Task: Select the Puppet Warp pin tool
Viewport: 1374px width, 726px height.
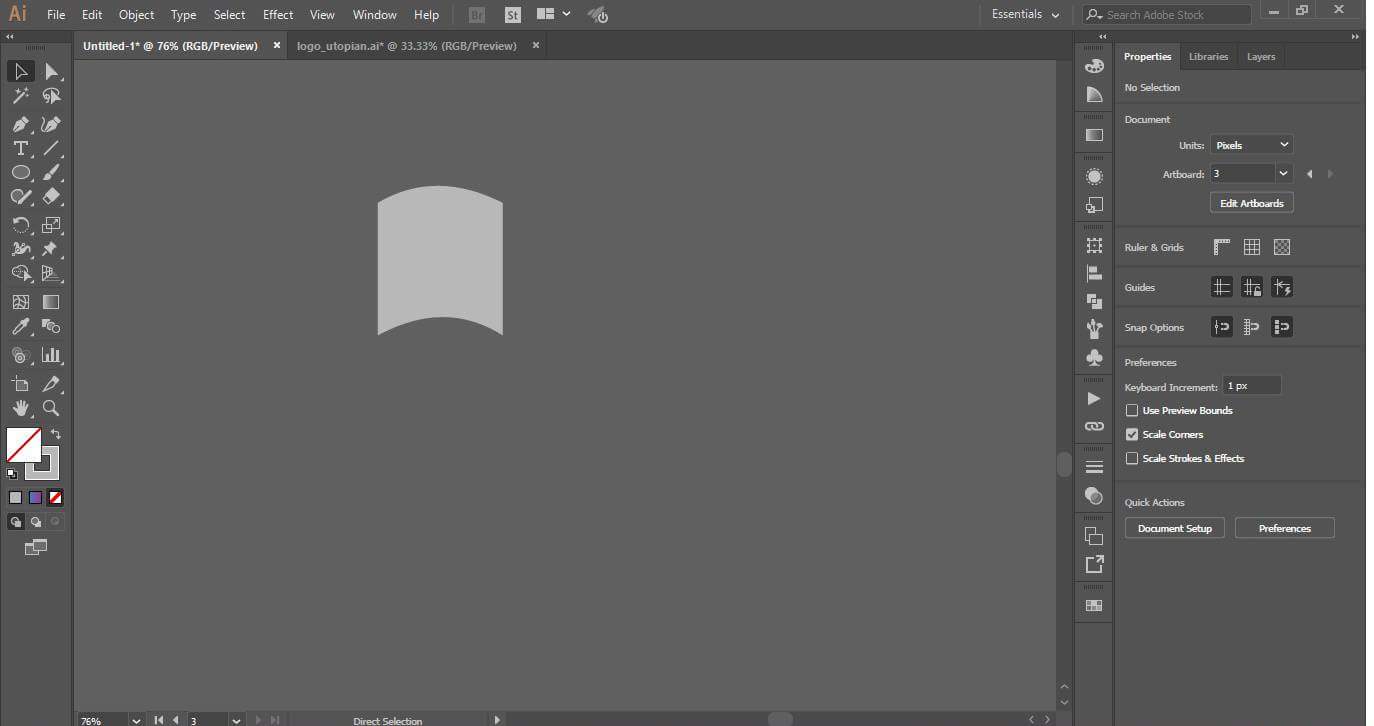Action: (x=51, y=249)
